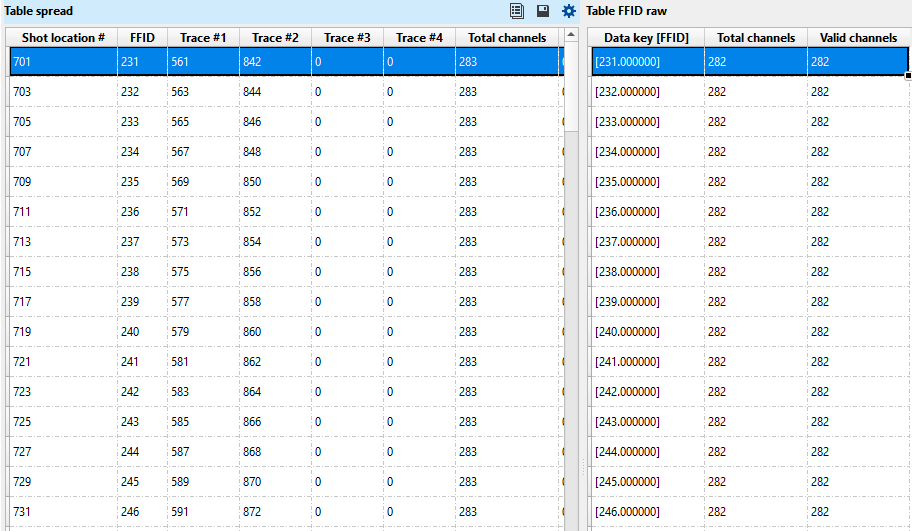Click Trace #2 cell with value 872
The width and height of the screenshot is (912, 531).
point(275,512)
